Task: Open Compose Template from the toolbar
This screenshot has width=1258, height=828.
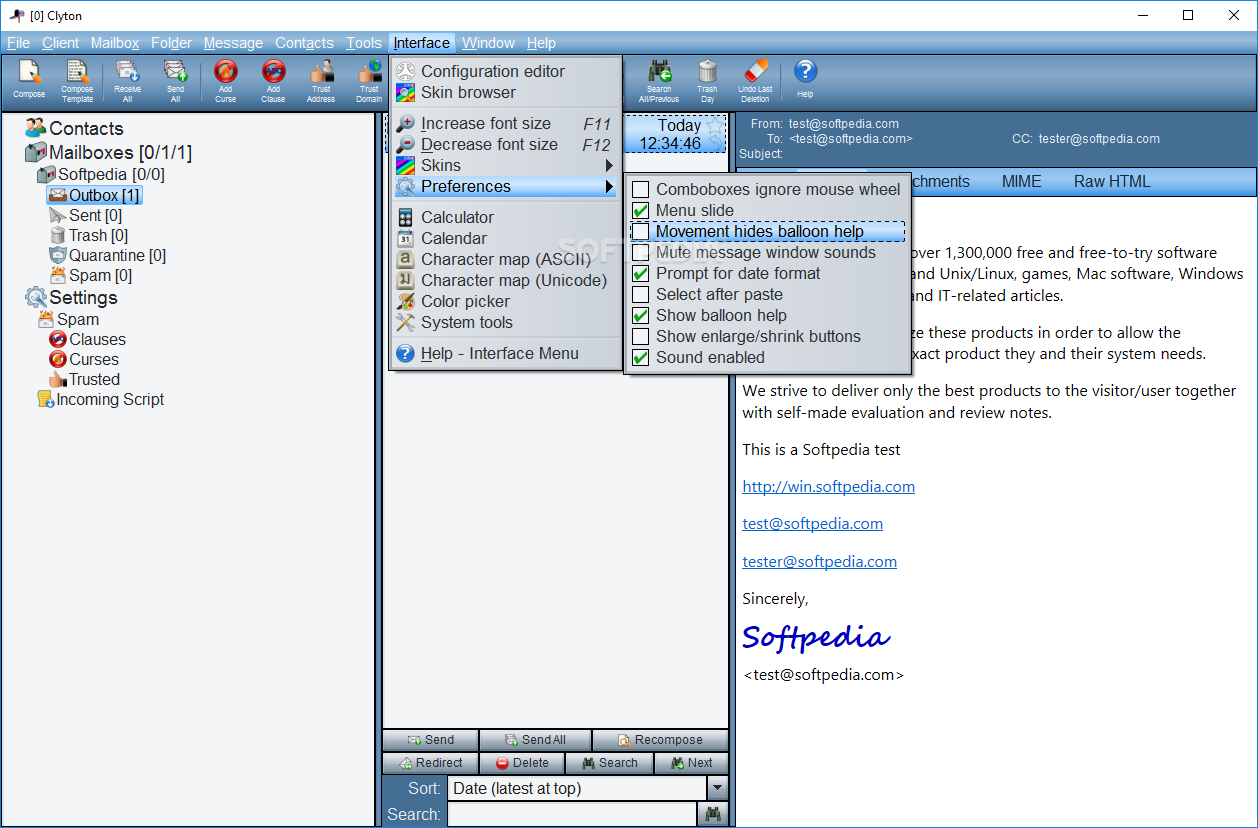Action: [77, 81]
